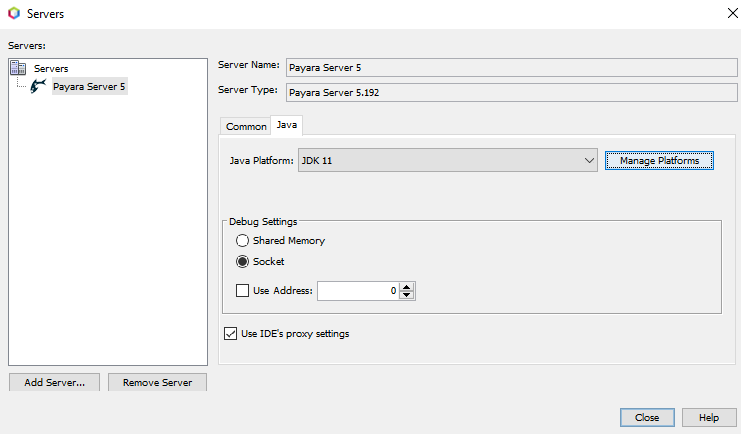
Task: Click the Close button at the bottom
Action: click(647, 417)
